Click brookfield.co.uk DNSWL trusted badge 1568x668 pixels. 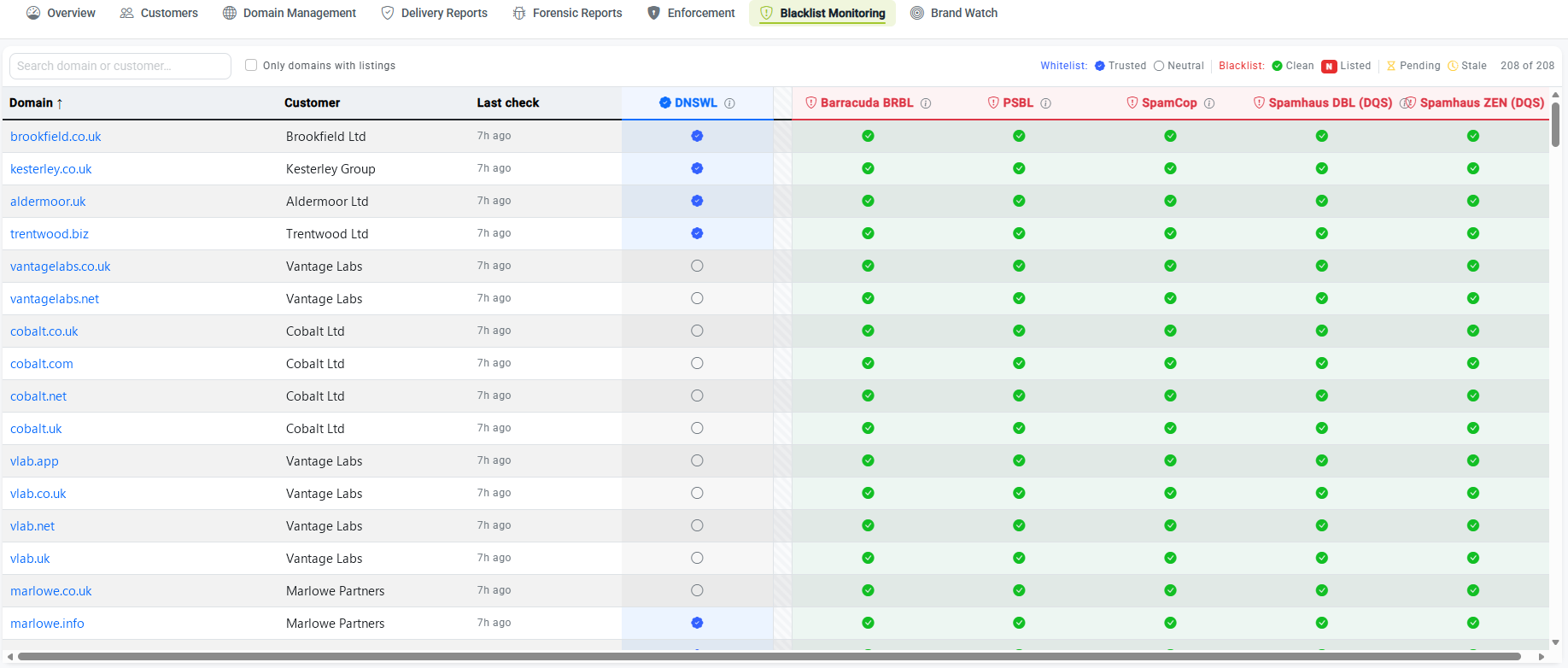[697, 136]
